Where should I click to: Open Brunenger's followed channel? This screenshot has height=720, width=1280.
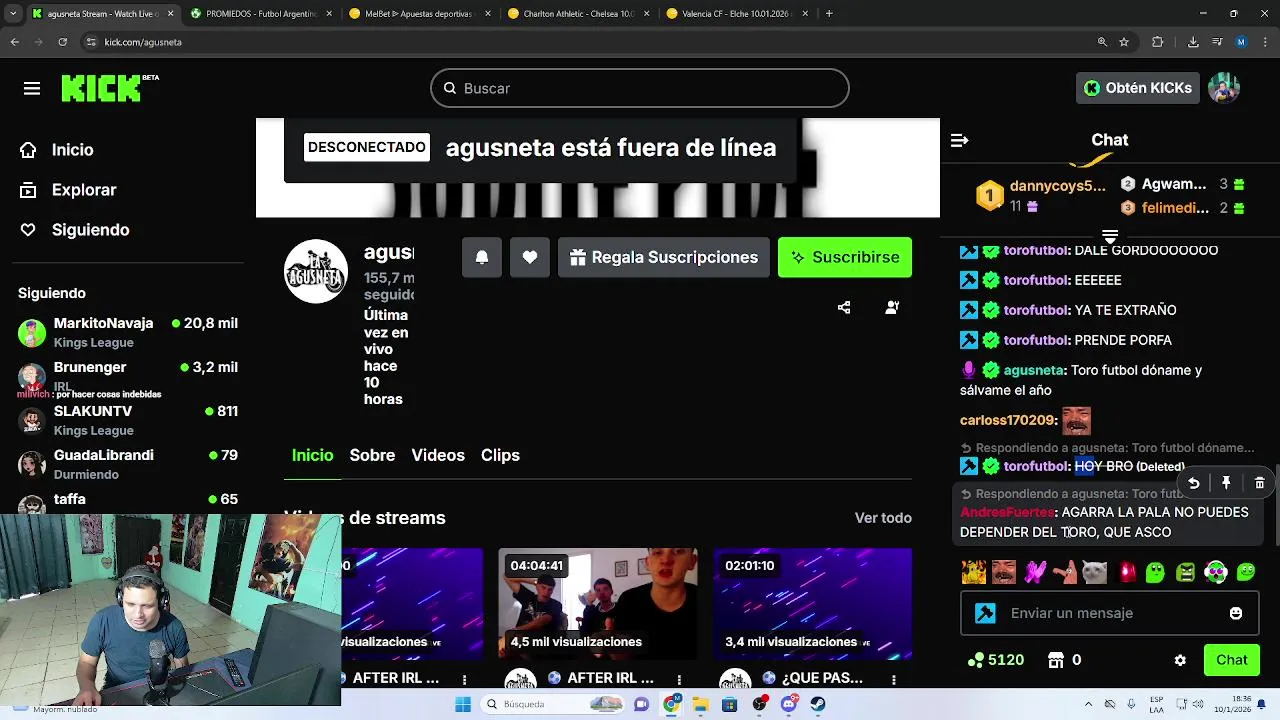[128, 376]
